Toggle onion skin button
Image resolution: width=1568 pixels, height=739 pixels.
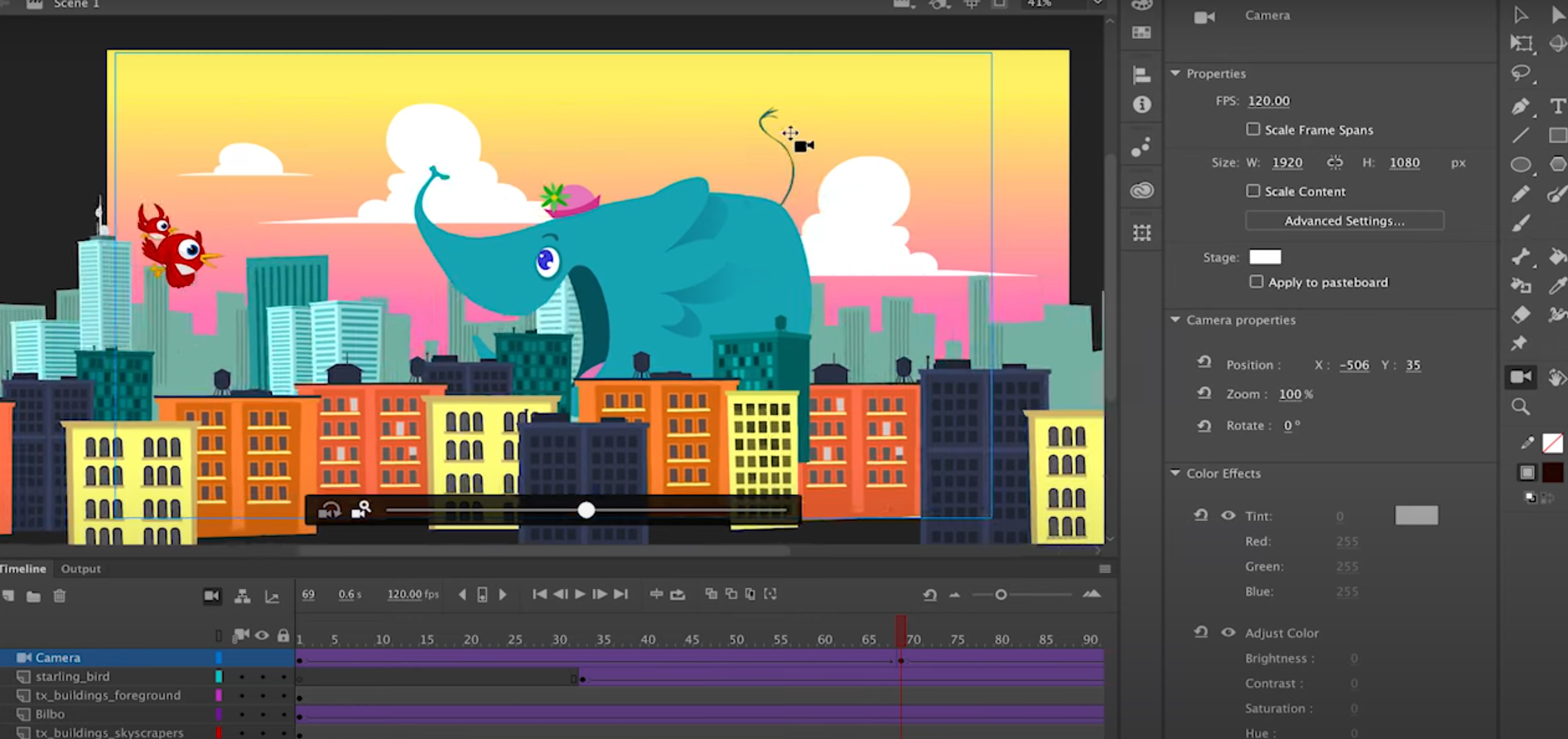(x=711, y=594)
